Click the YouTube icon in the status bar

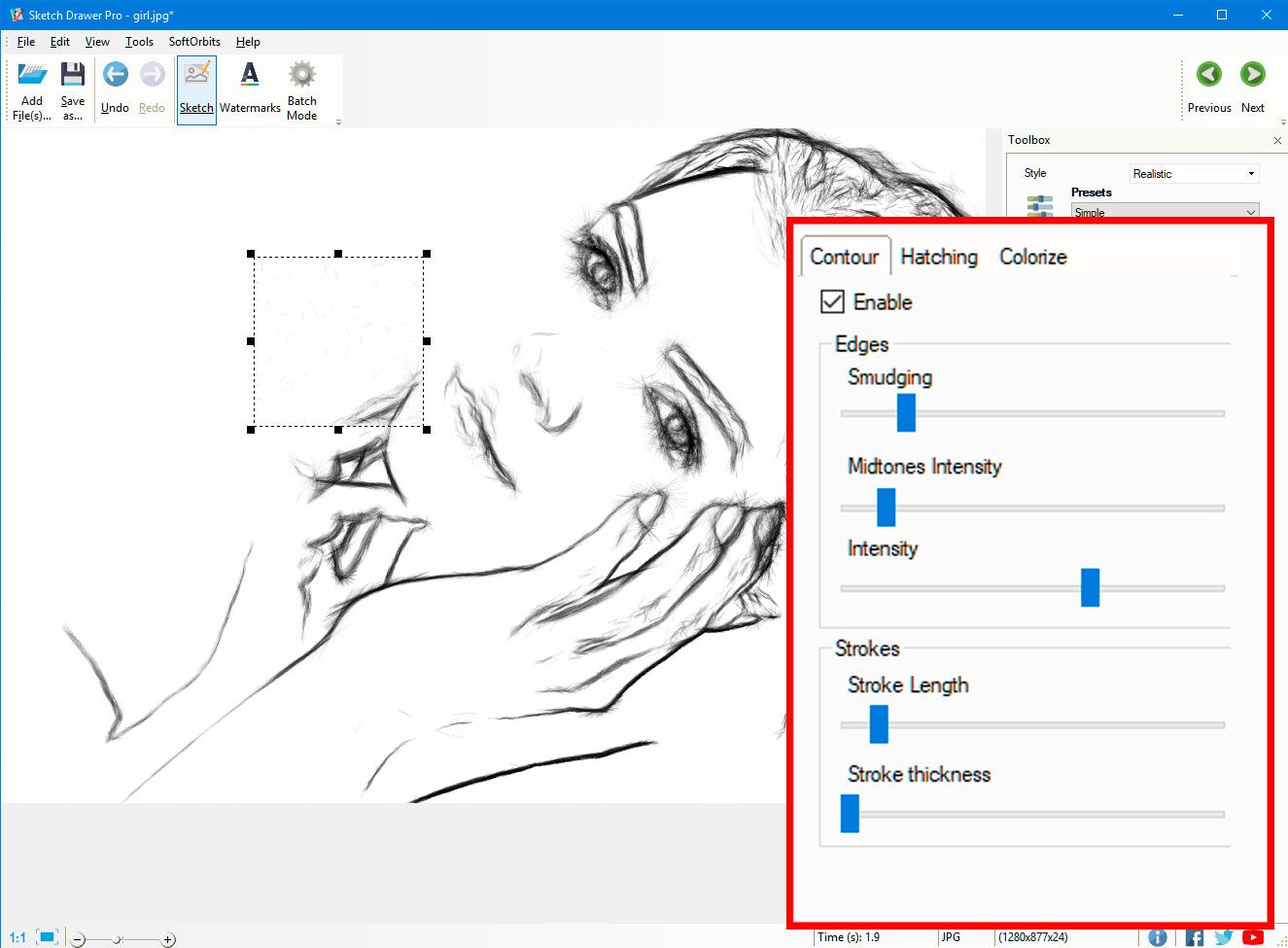coord(1254,936)
